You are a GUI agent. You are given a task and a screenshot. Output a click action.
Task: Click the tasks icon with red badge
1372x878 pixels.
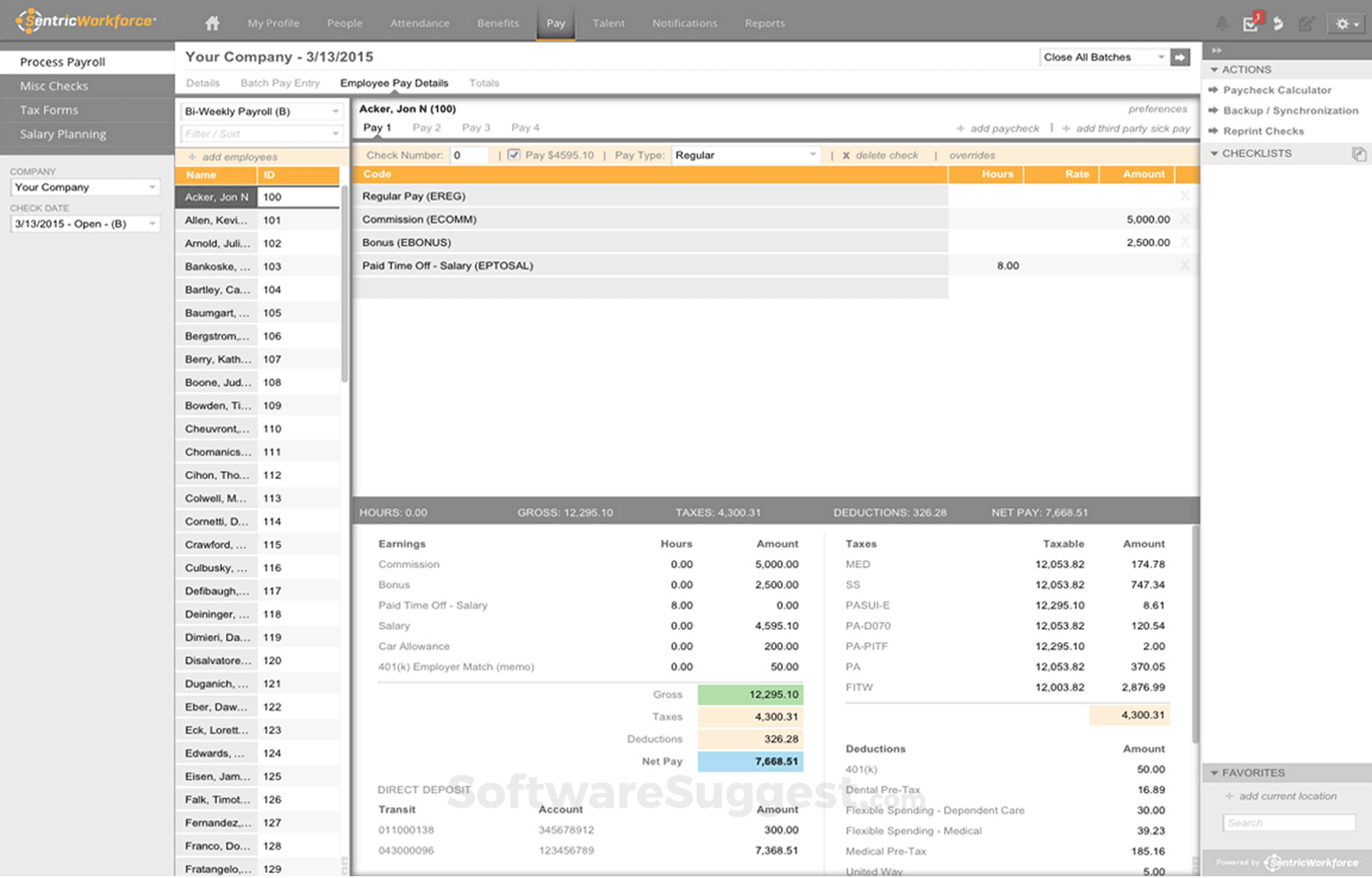(x=1251, y=25)
